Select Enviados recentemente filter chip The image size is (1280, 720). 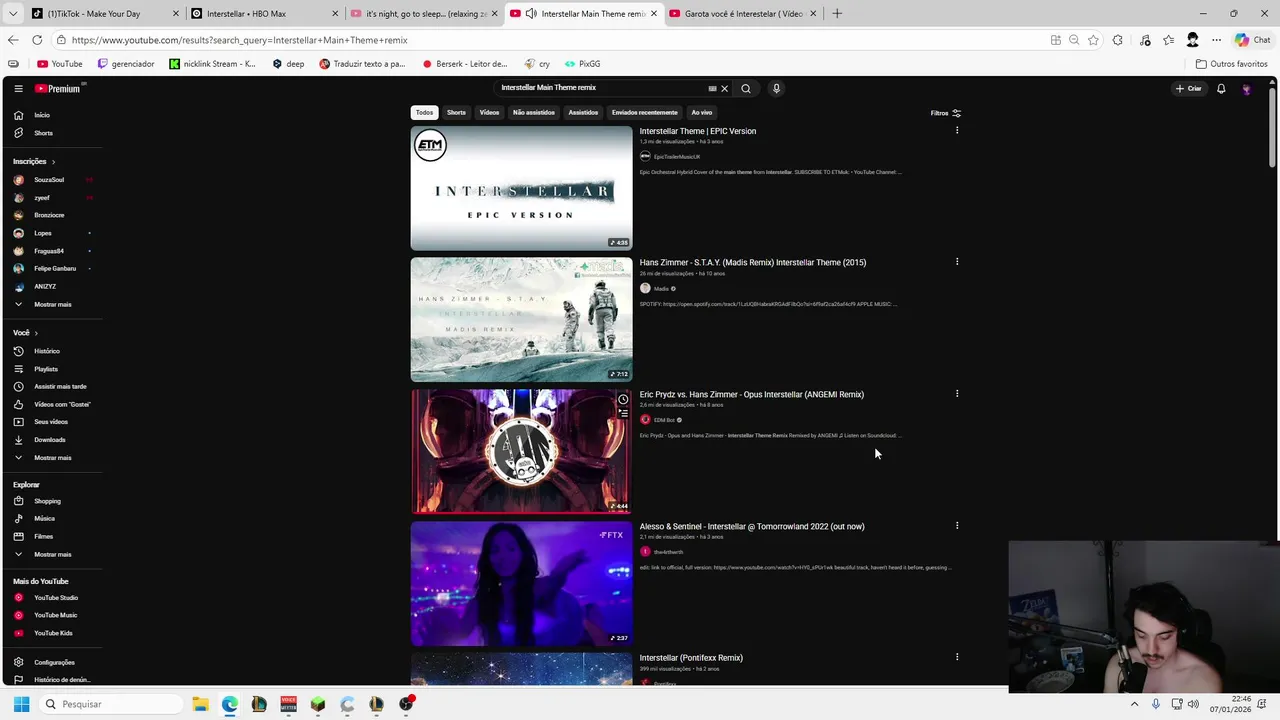coord(645,113)
